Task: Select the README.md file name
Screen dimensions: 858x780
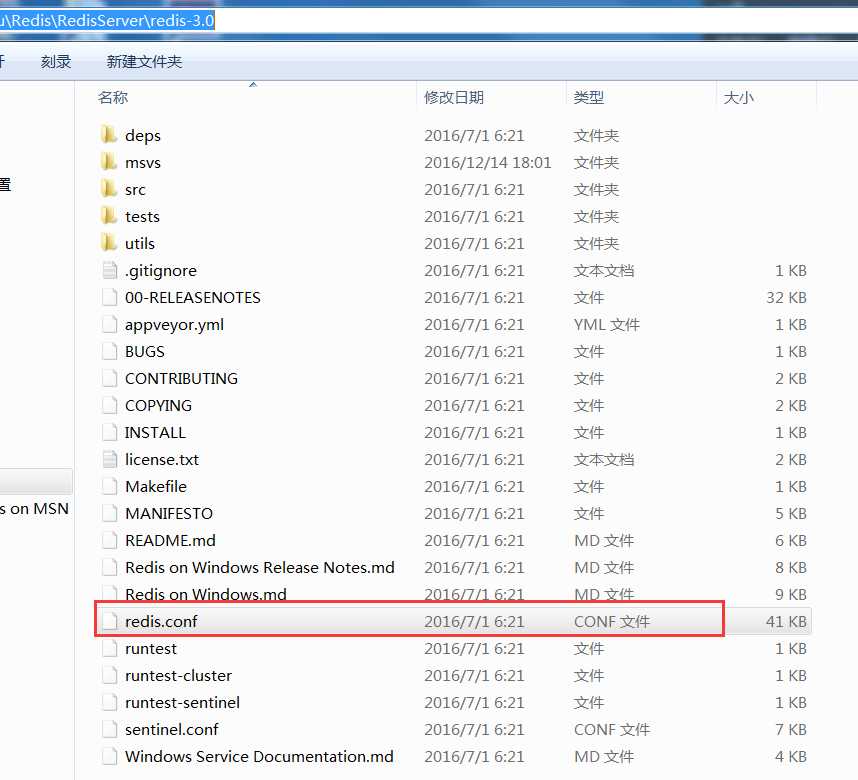Action: 170,540
